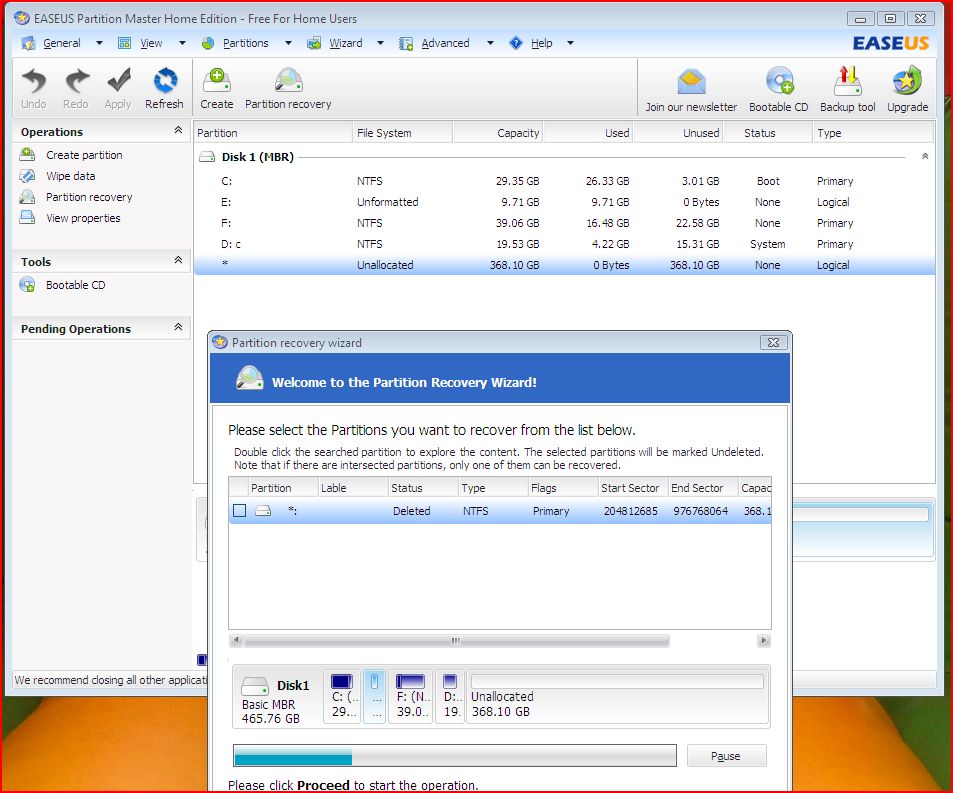953x793 pixels.
Task: Open the Help menu
Action: click(542, 43)
